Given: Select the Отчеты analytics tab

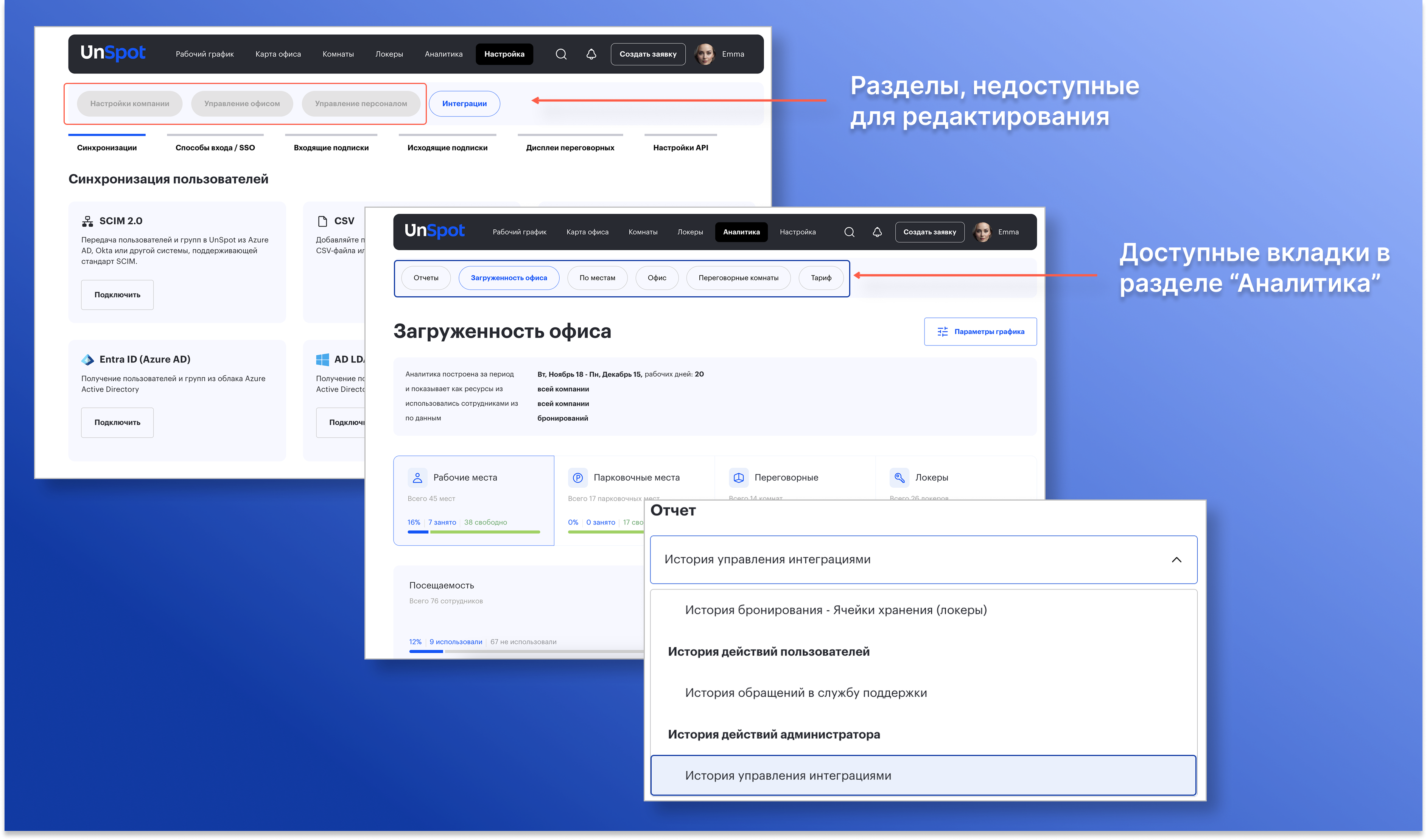Looking at the screenshot, I should click(x=426, y=278).
